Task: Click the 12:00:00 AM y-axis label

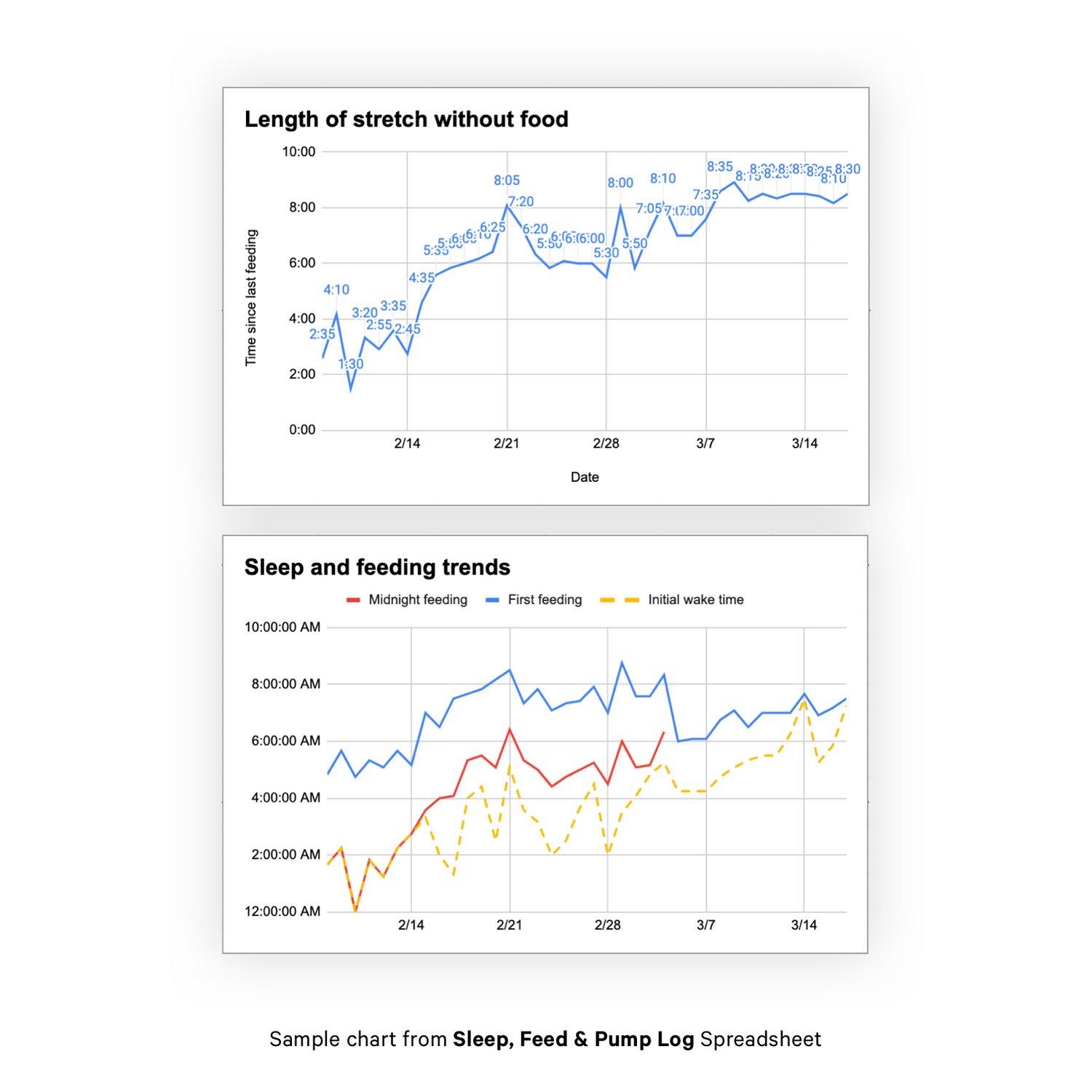Action: click(x=282, y=911)
